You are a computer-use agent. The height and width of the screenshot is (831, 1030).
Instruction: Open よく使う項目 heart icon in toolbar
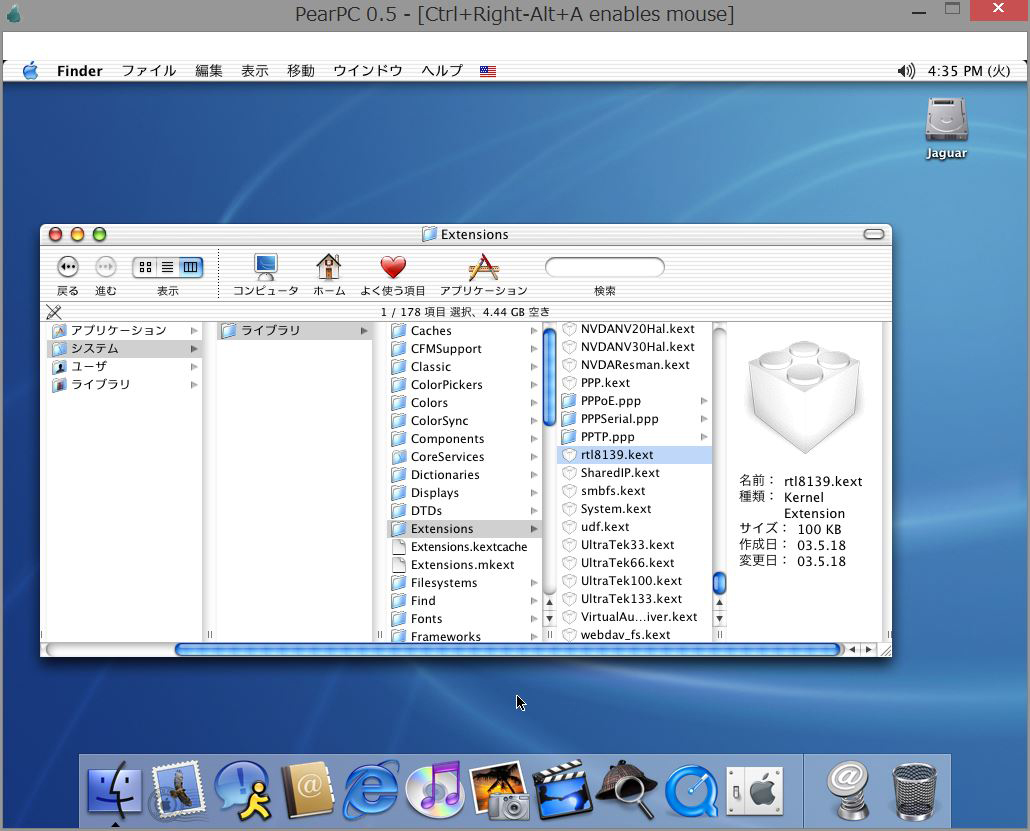393,267
